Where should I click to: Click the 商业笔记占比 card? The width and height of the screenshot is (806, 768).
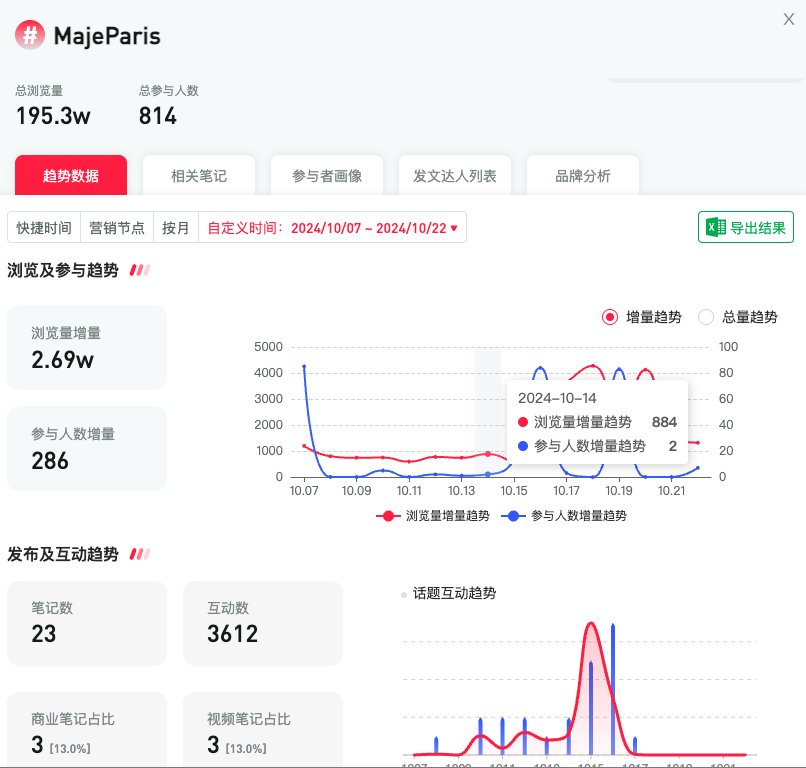(87, 730)
